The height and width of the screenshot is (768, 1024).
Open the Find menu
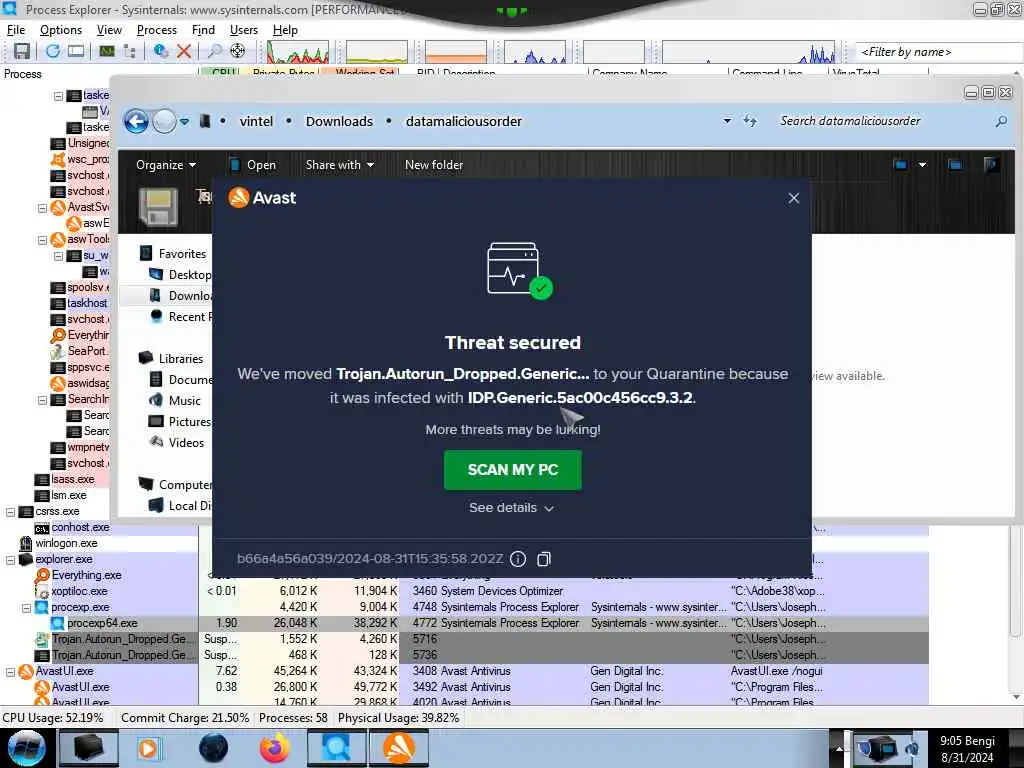203,30
